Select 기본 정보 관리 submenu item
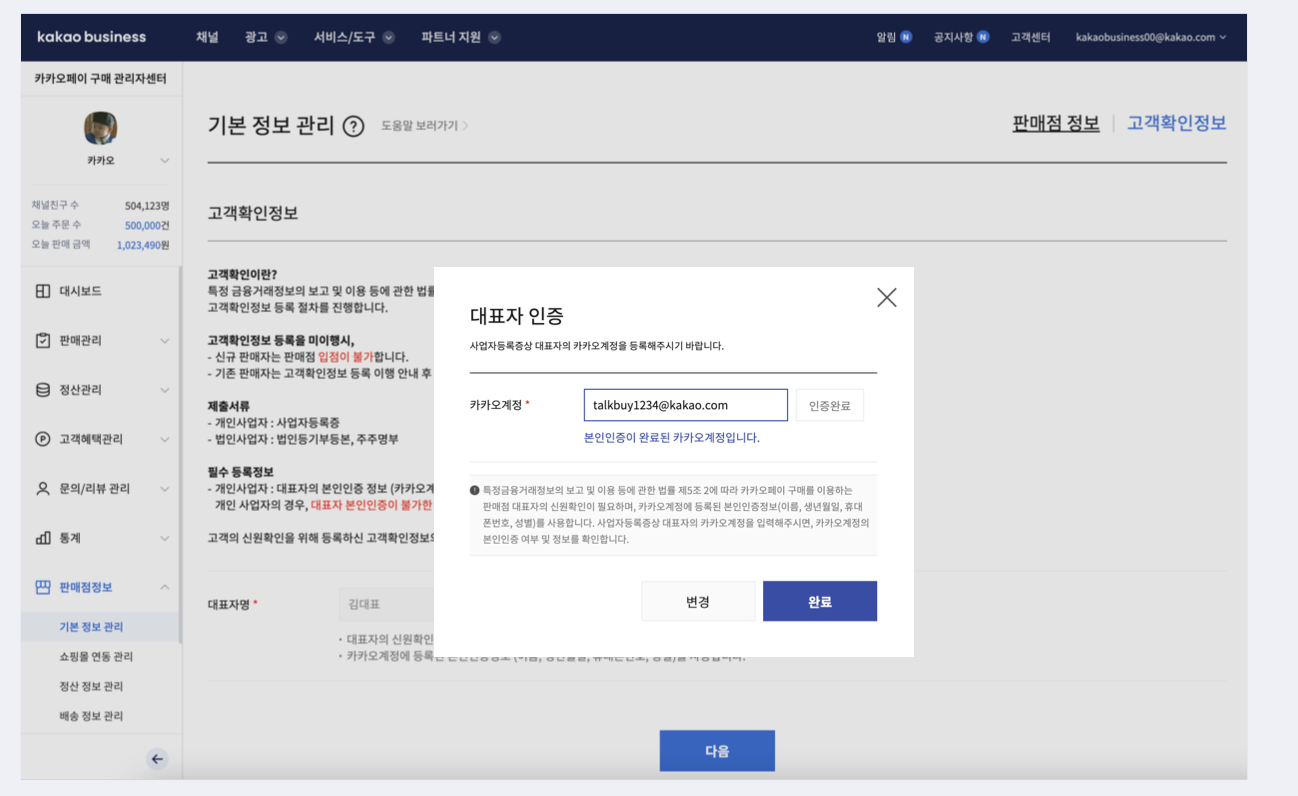This screenshot has width=1298, height=796. (91, 627)
